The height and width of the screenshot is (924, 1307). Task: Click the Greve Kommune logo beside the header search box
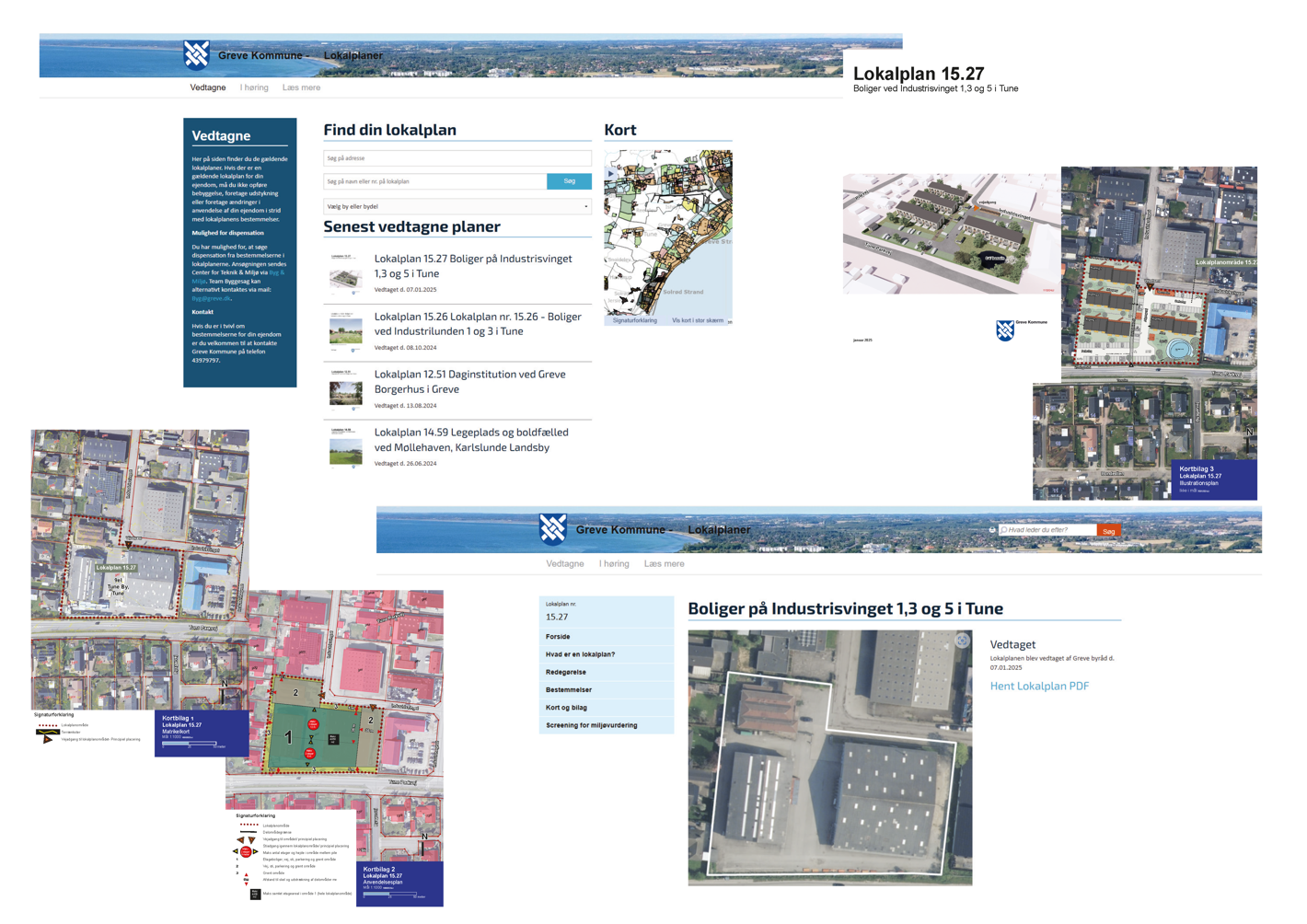click(552, 528)
